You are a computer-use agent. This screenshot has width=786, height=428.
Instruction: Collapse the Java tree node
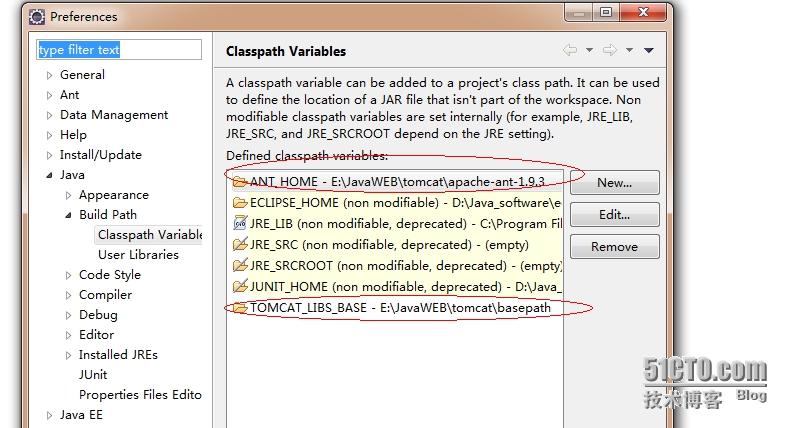[x=49, y=175]
